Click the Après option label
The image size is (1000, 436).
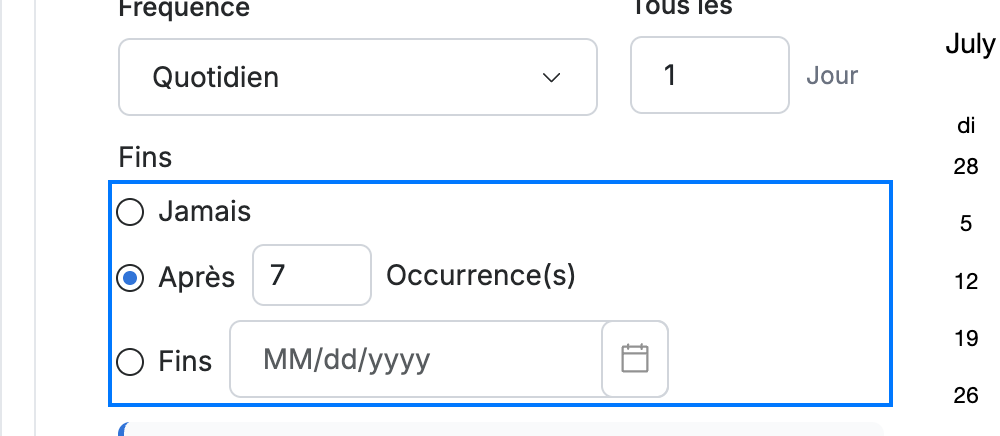click(196, 278)
